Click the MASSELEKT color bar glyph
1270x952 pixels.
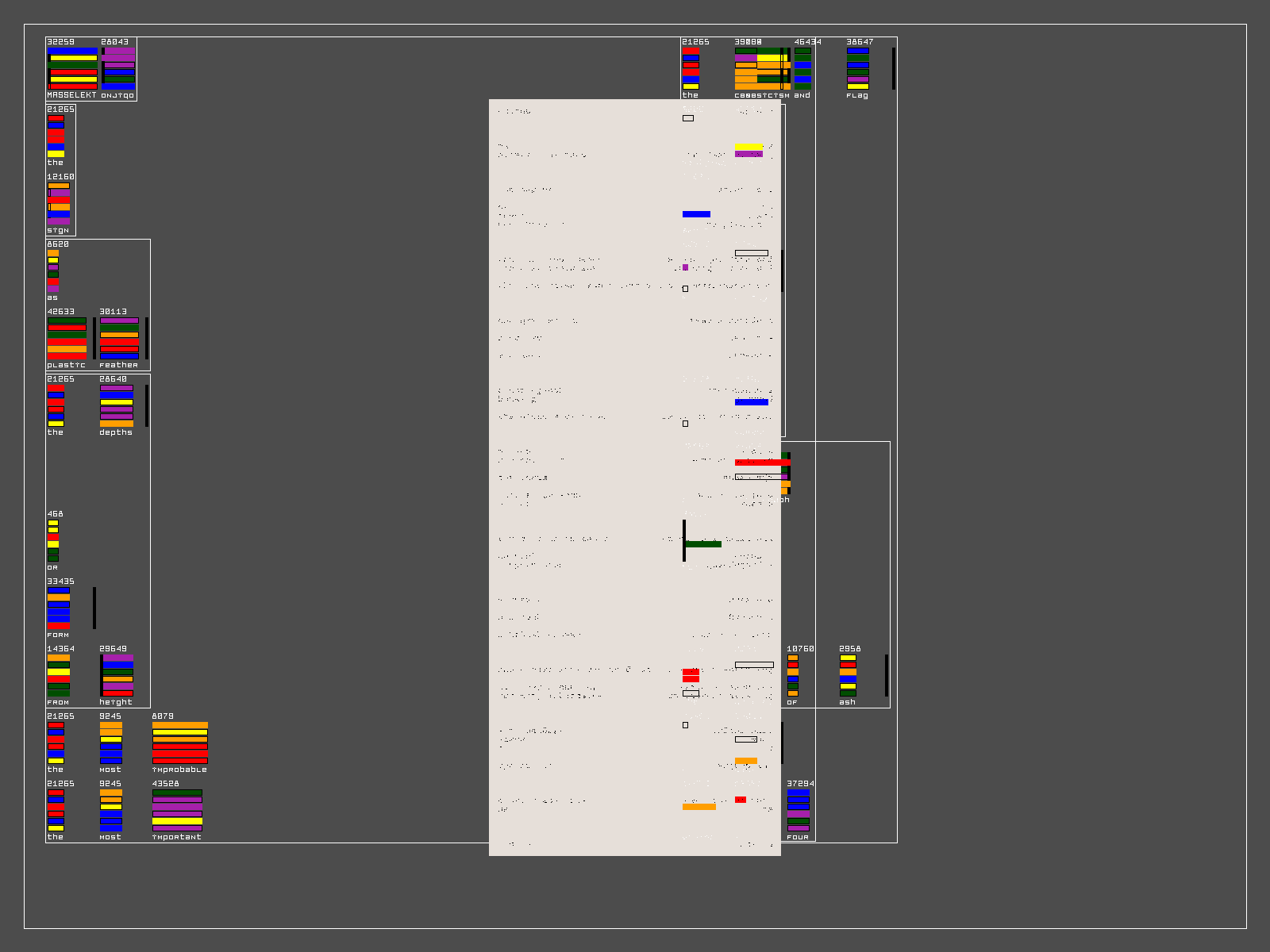72,68
